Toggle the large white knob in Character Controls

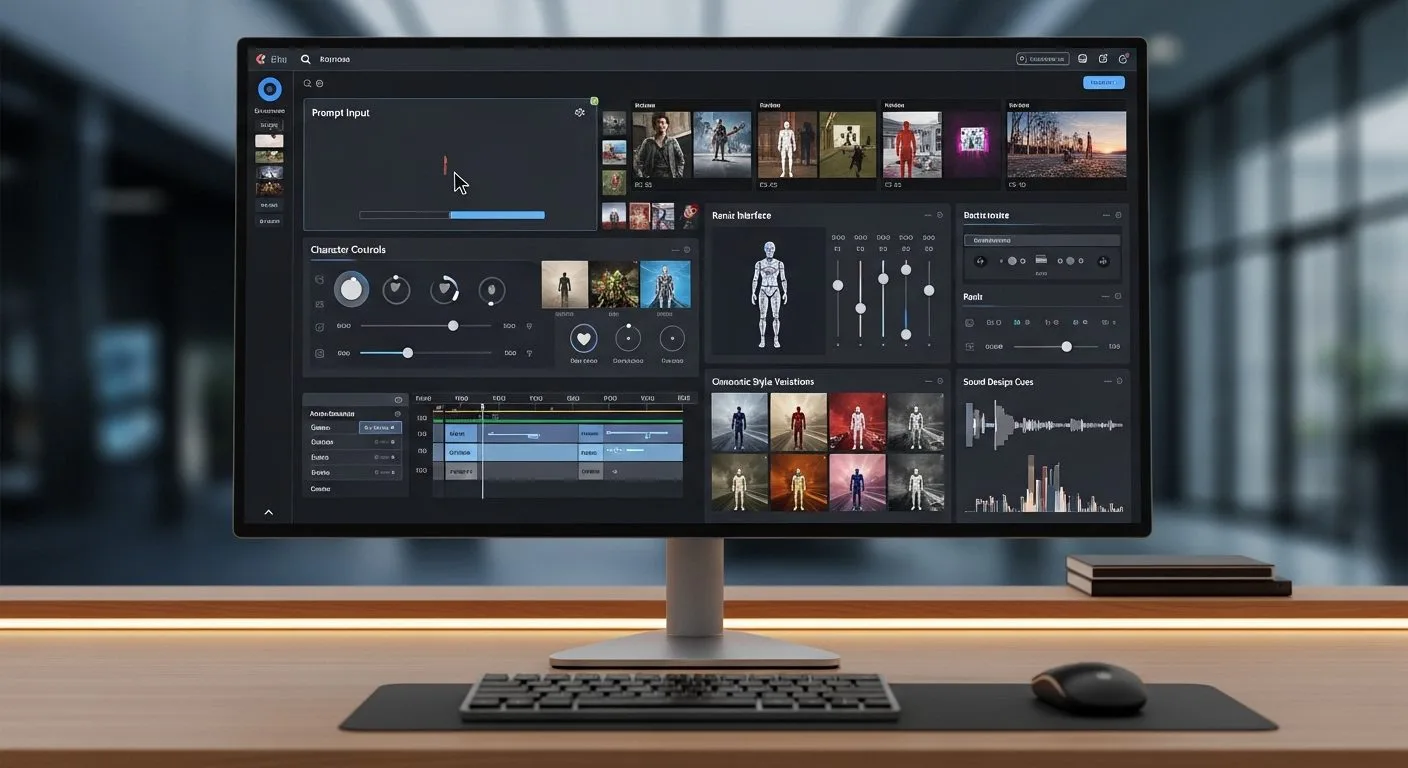point(351,289)
